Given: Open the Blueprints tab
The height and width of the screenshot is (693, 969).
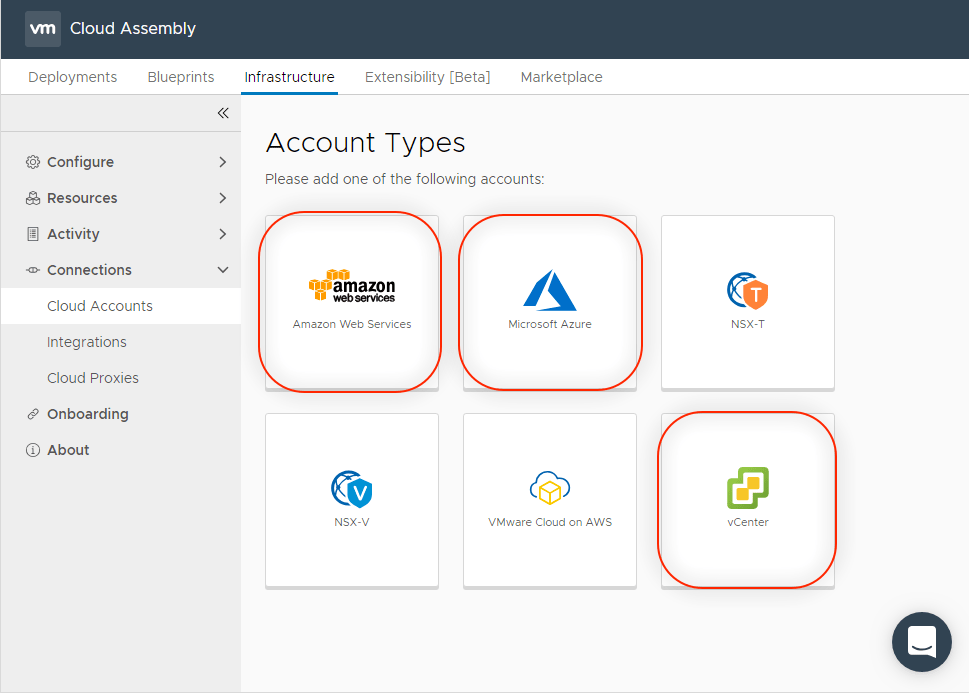Looking at the screenshot, I should [180, 77].
